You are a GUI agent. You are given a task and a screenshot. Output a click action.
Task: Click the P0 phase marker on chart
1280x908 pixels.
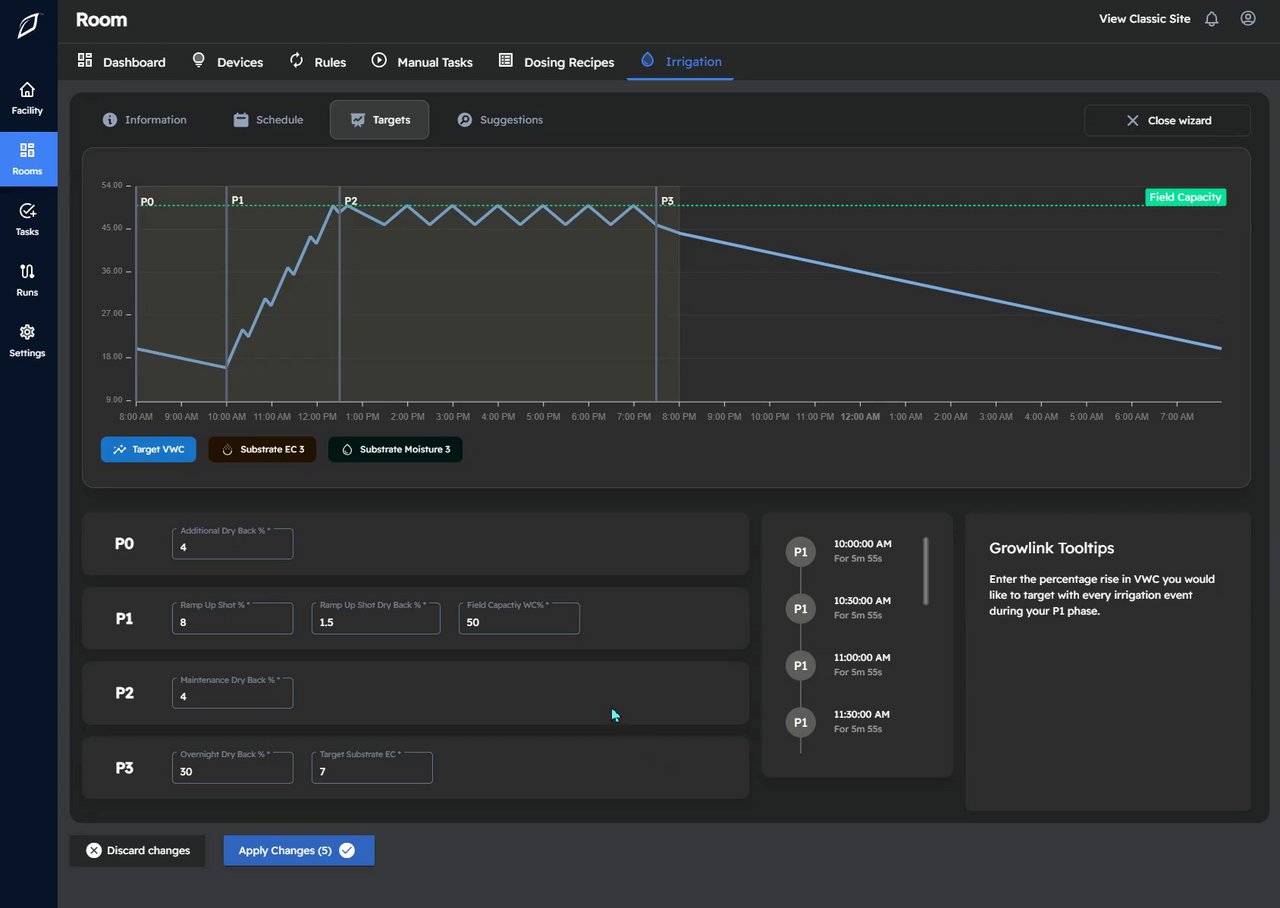(147, 202)
